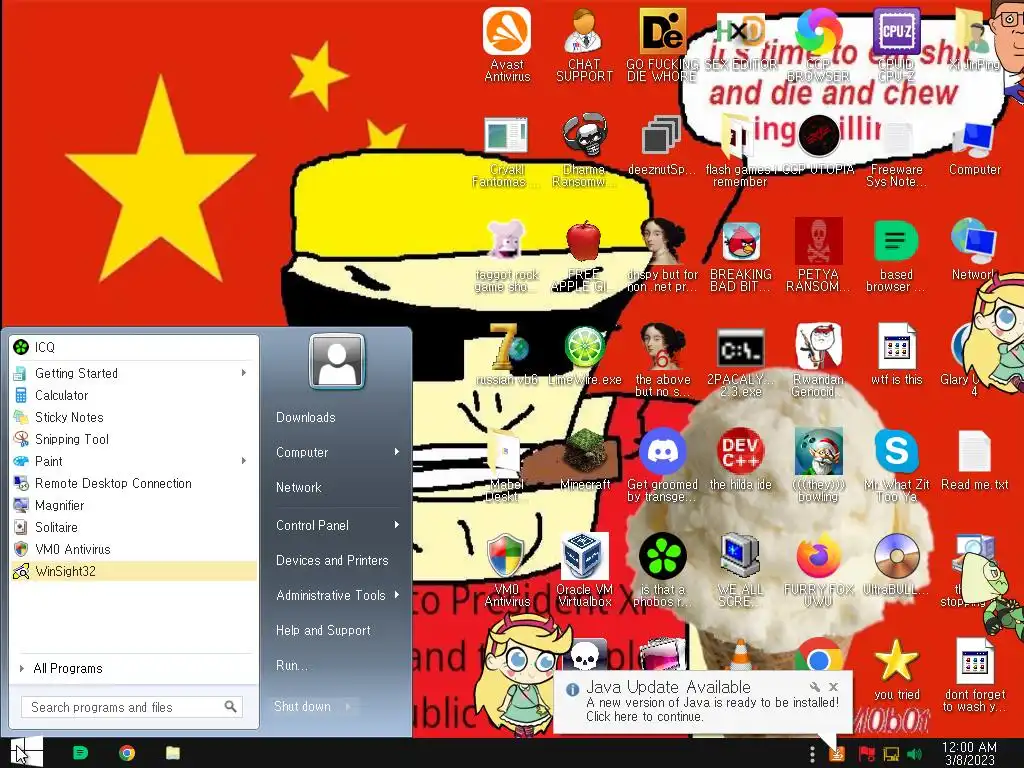Expand the Paint jump list arrow
Viewport: 1024px width, 768px height.
[244, 461]
